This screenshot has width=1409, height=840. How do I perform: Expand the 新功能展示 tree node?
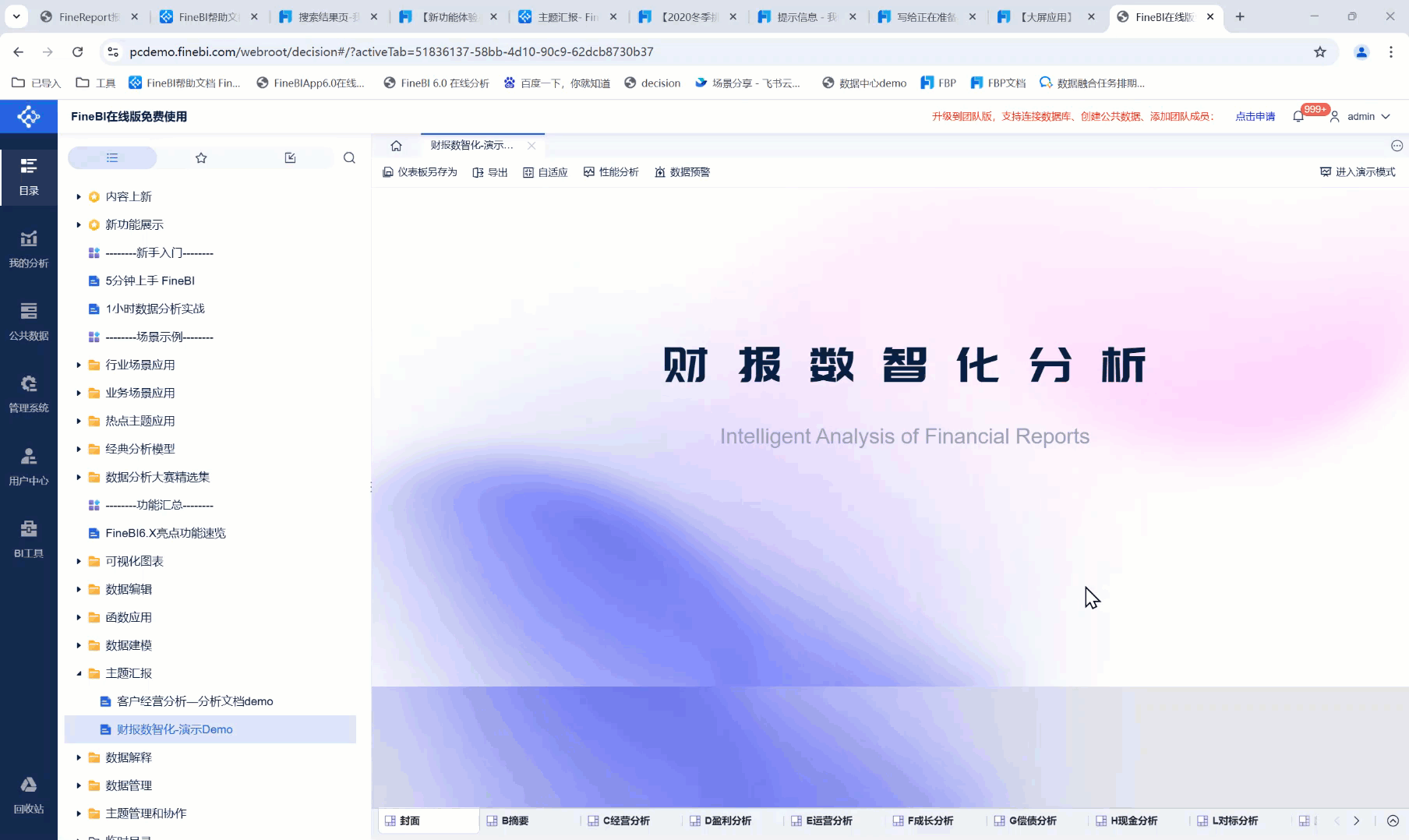click(x=79, y=225)
